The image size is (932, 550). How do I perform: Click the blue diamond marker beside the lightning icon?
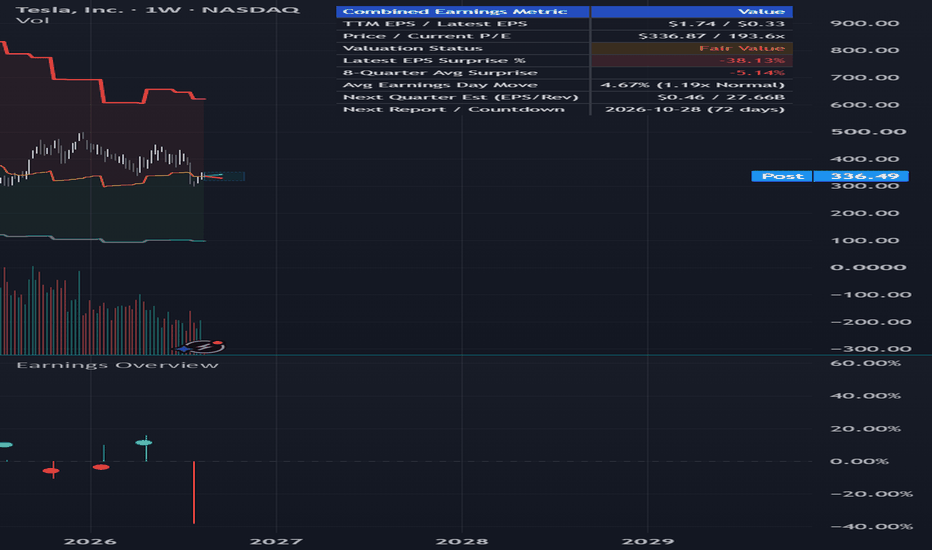click(x=184, y=349)
